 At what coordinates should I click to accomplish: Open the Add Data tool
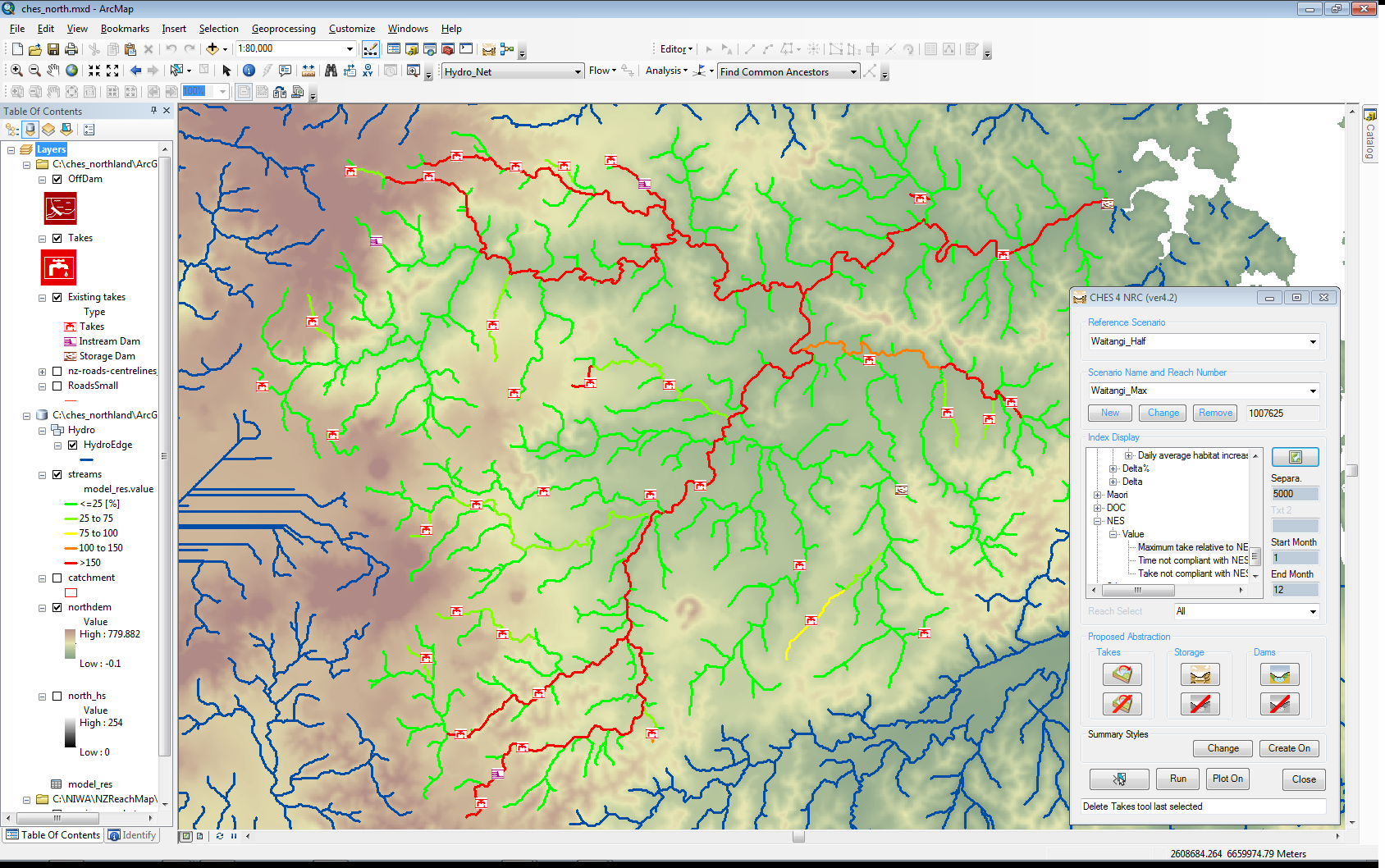[x=213, y=49]
